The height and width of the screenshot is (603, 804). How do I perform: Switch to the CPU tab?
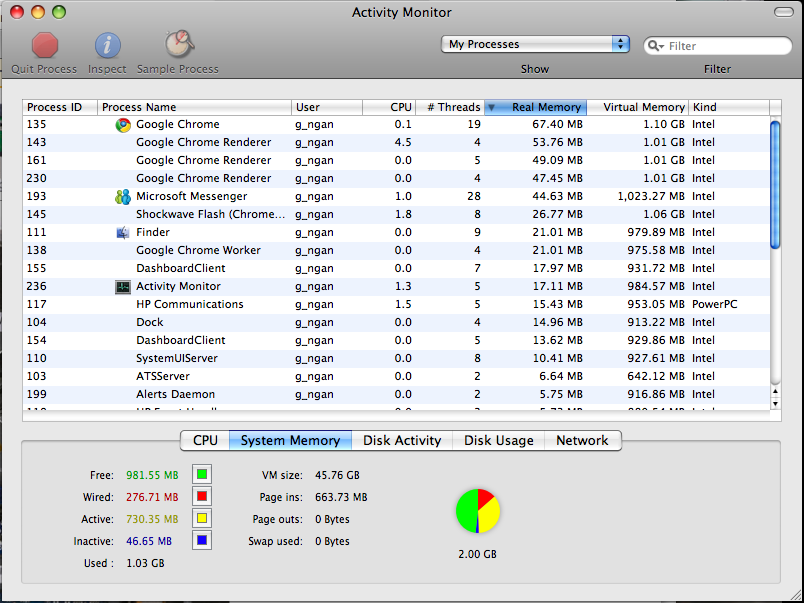(x=205, y=440)
